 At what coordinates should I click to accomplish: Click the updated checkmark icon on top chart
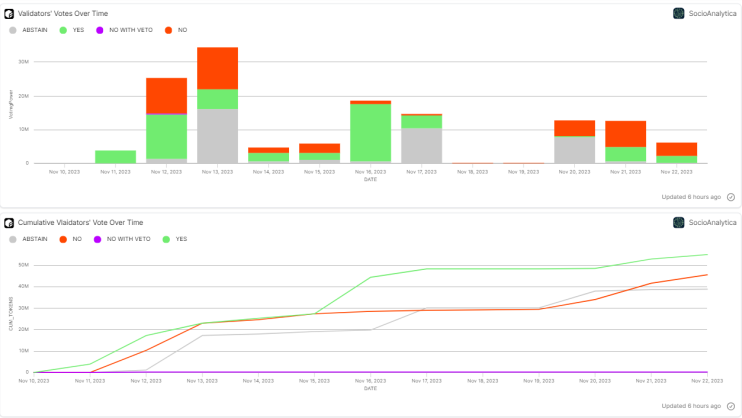(x=731, y=197)
